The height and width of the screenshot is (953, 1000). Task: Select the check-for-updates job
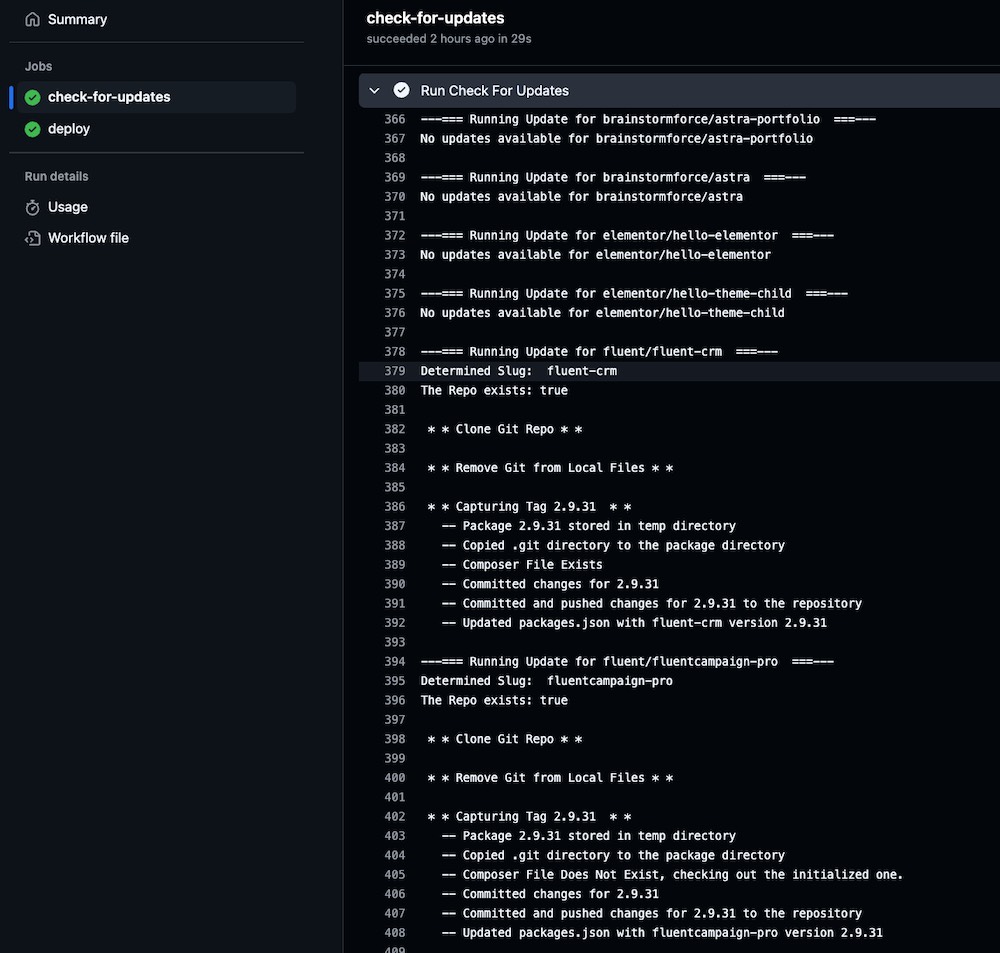click(x=156, y=97)
